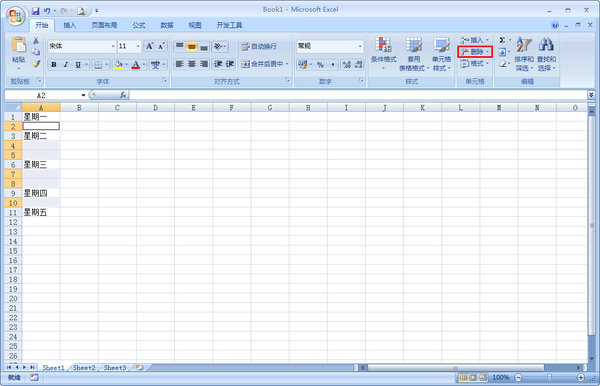Toggle center horizontal alignment

tap(192, 64)
